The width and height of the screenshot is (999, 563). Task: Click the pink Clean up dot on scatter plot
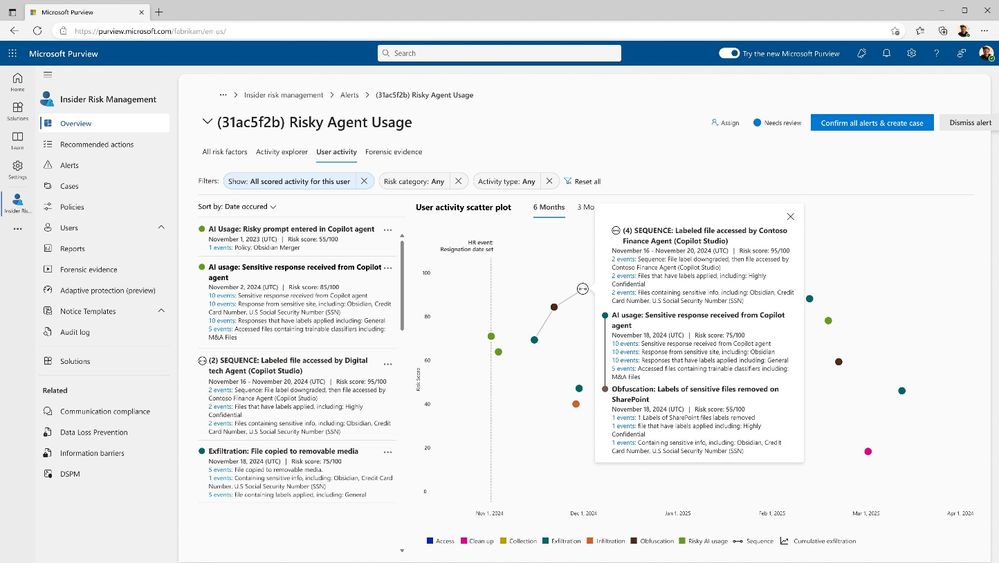click(x=868, y=452)
